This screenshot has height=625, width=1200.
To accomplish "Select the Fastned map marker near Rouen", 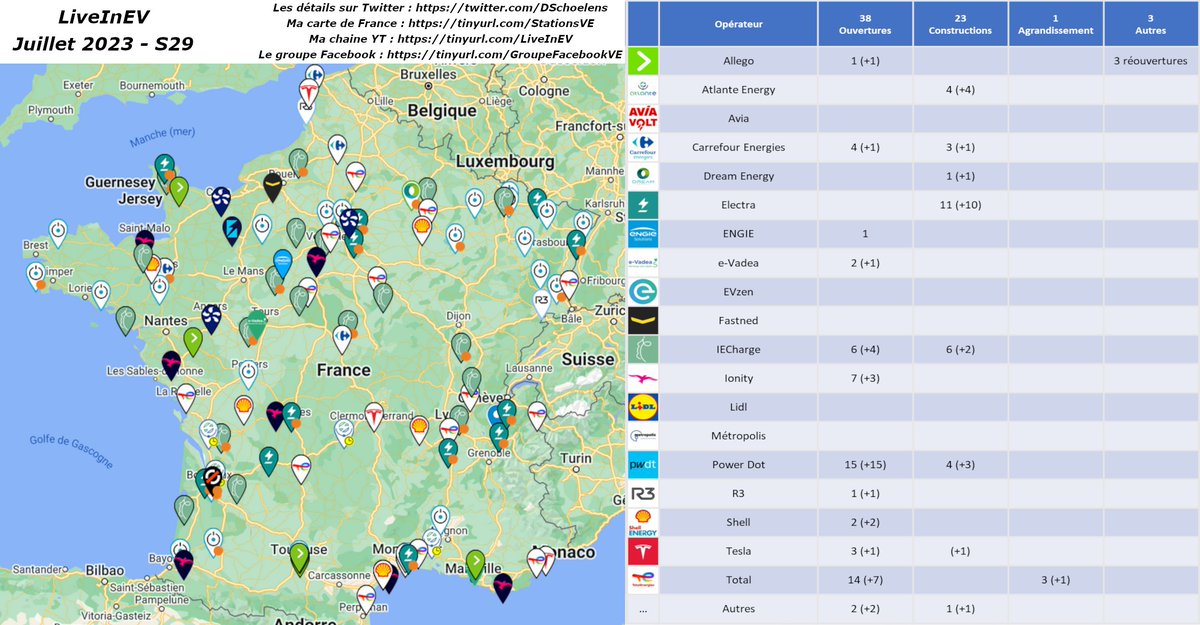I will pos(272,186).
